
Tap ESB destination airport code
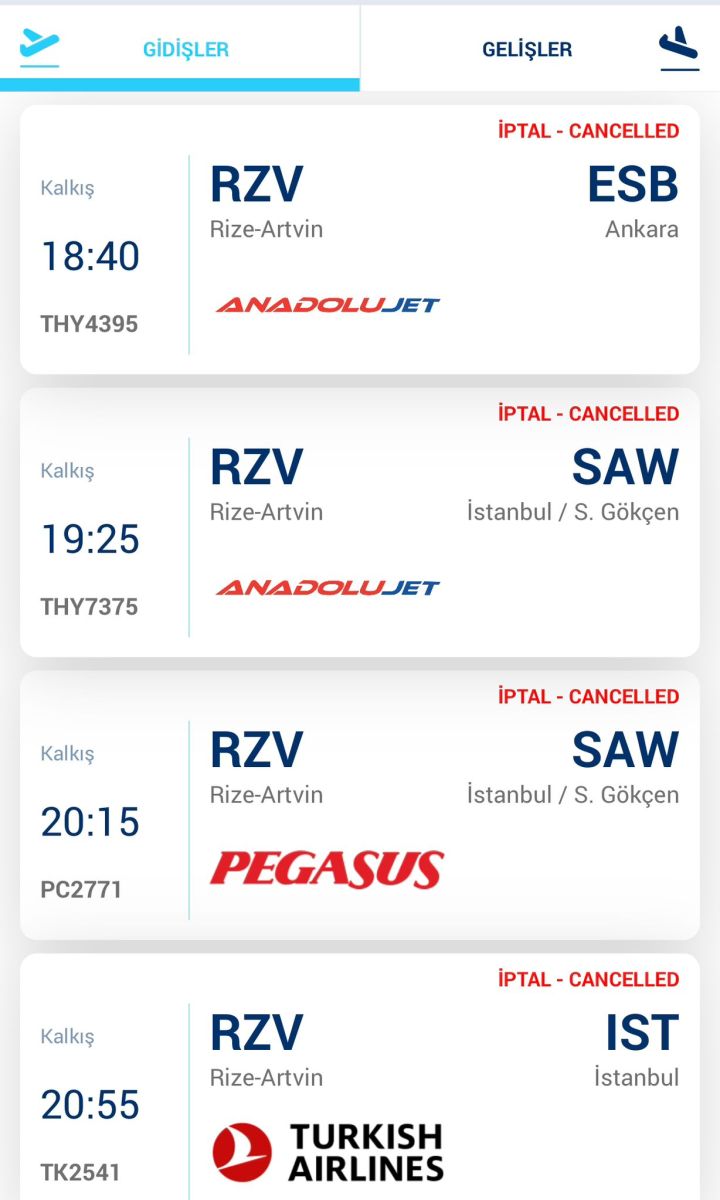[632, 185]
